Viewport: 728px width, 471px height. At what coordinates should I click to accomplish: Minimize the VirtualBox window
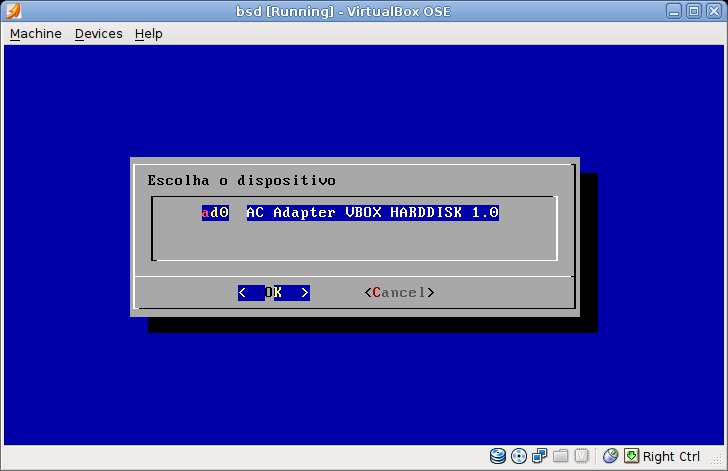click(x=674, y=11)
